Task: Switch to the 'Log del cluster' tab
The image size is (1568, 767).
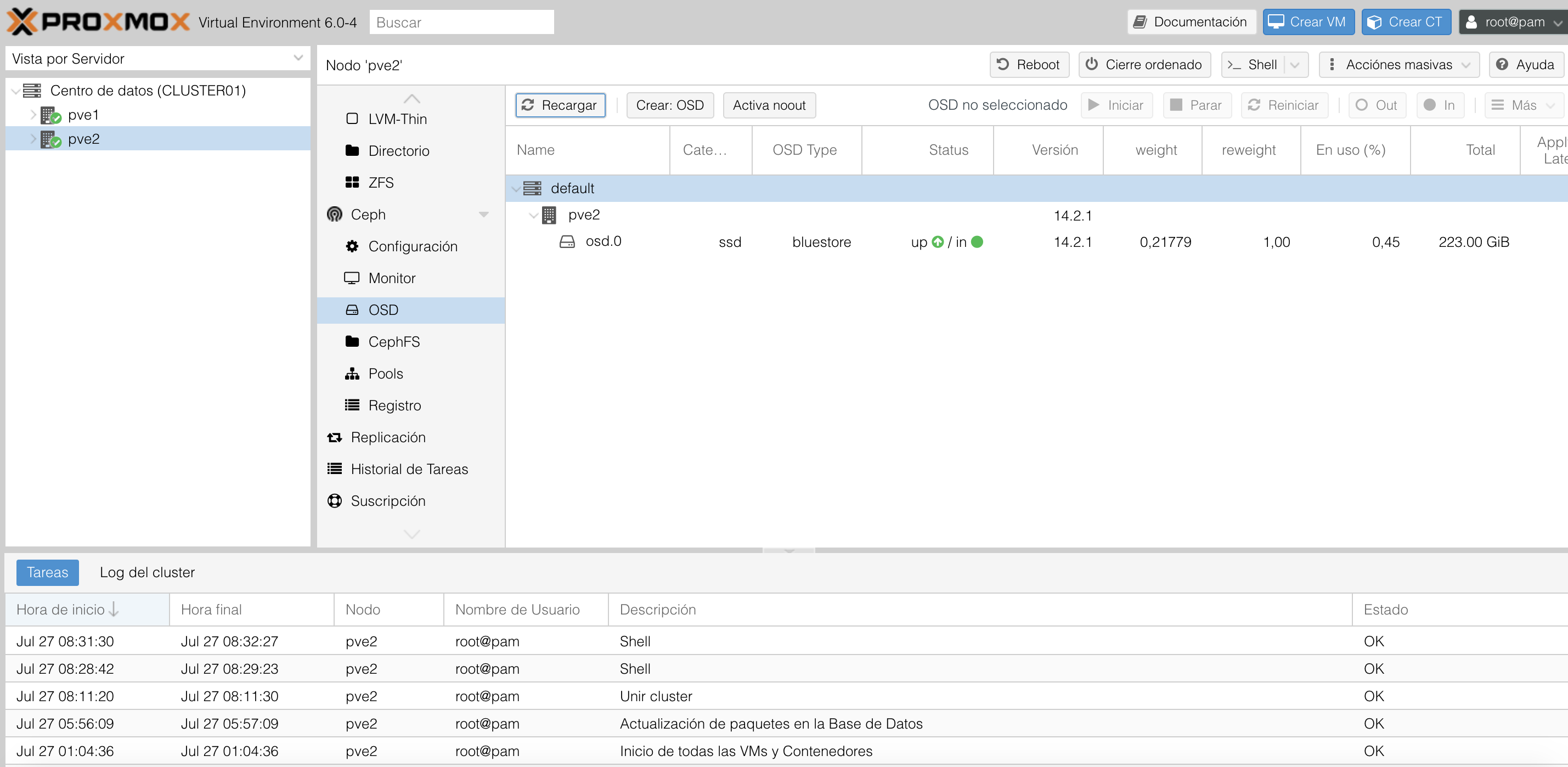Action: click(x=146, y=572)
